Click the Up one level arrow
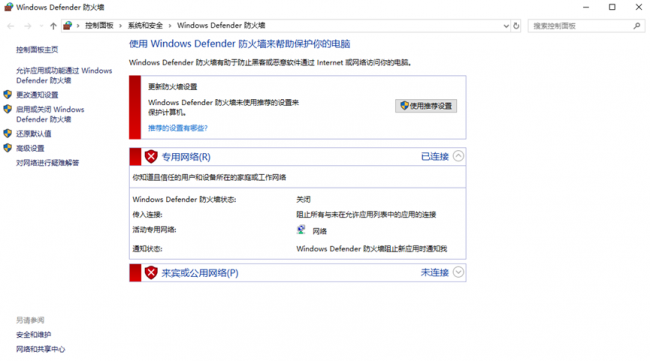The height and width of the screenshot is (361, 650). click(53, 26)
